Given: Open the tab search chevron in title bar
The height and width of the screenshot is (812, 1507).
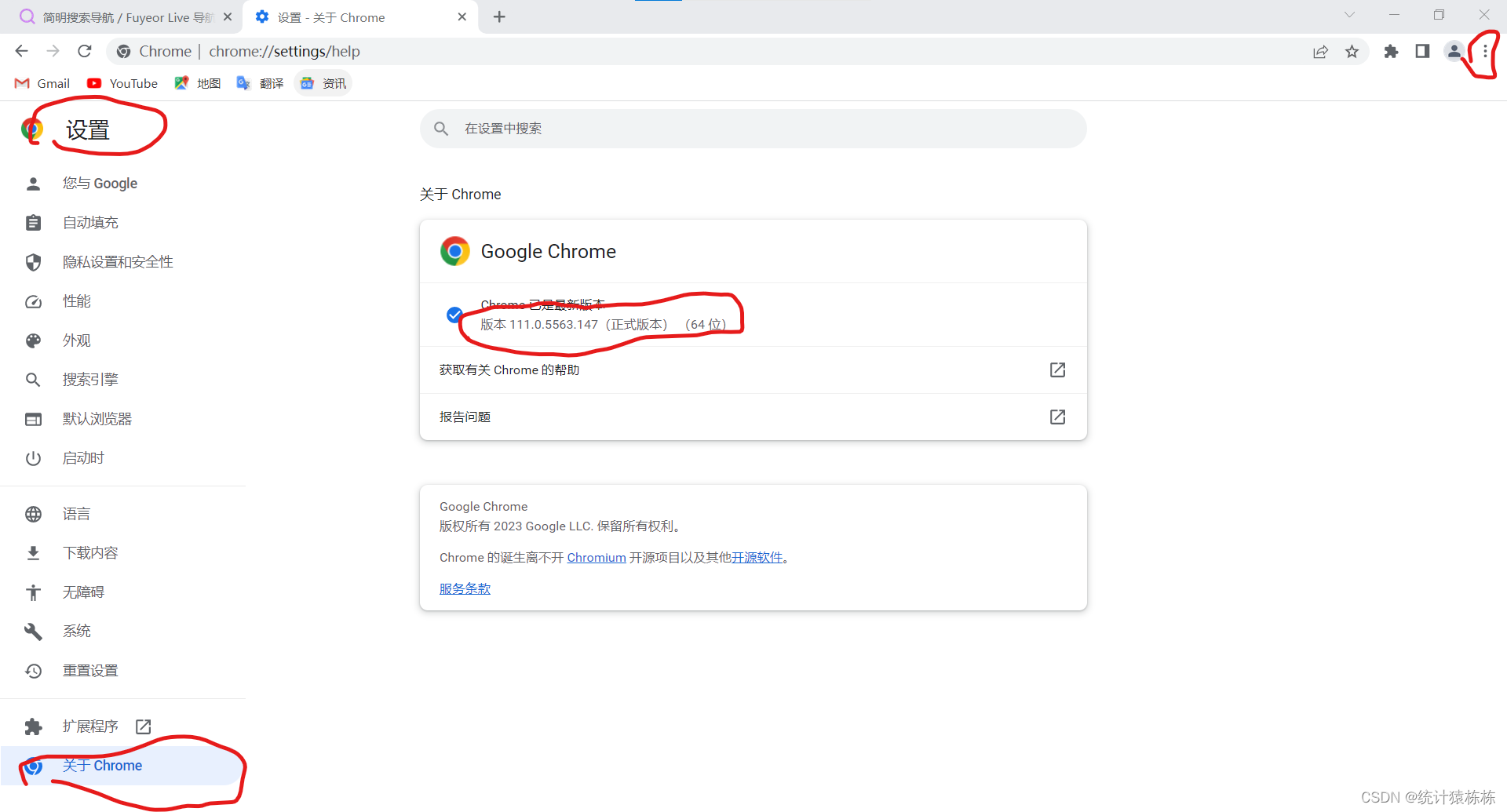Looking at the screenshot, I should [x=1349, y=15].
